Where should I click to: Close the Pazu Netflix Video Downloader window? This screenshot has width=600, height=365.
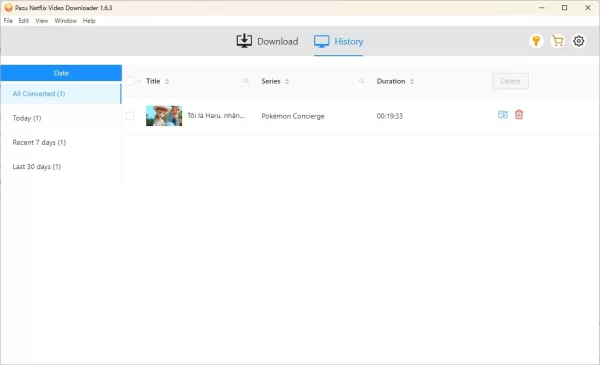pyautogui.click(x=588, y=8)
